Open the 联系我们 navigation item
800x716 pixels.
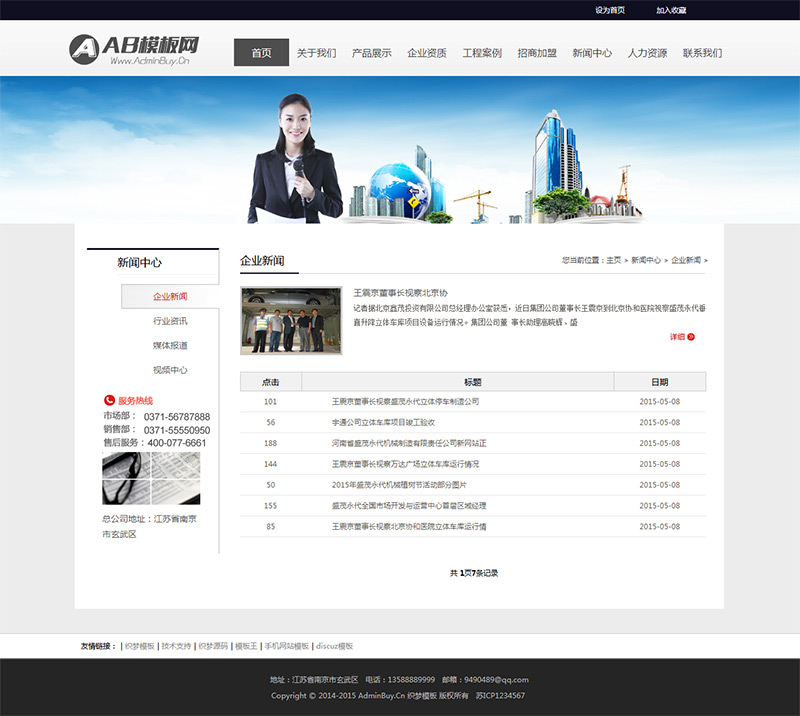pos(703,53)
